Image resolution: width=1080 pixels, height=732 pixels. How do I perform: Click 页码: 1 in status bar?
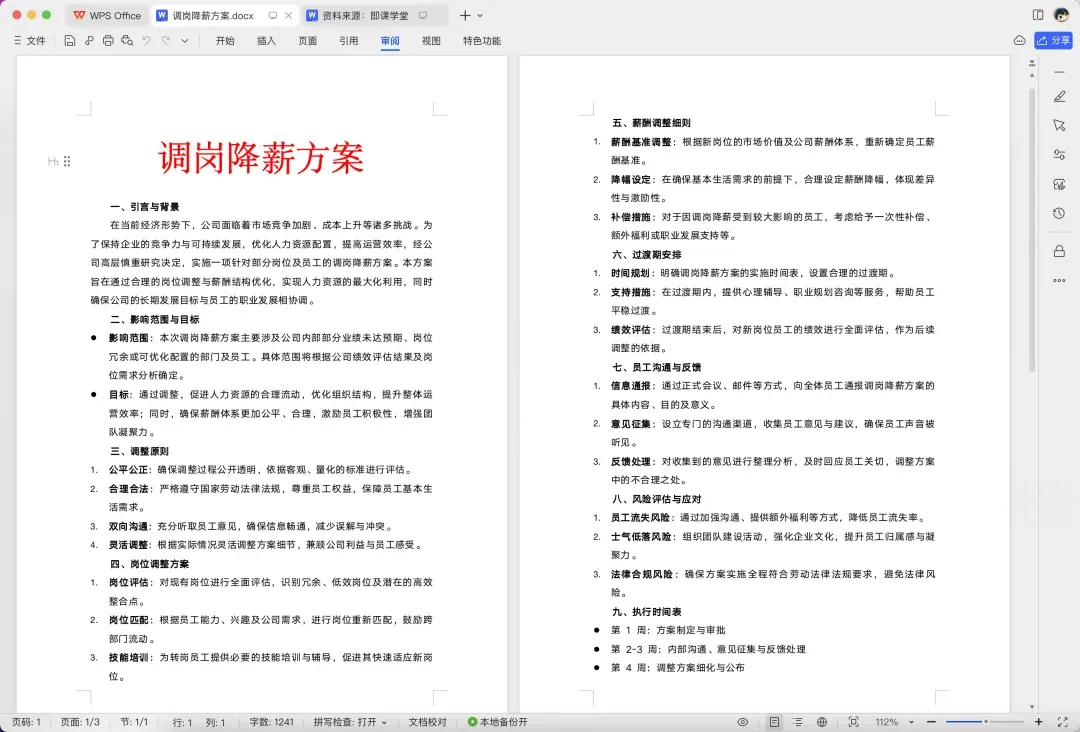[x=26, y=722]
